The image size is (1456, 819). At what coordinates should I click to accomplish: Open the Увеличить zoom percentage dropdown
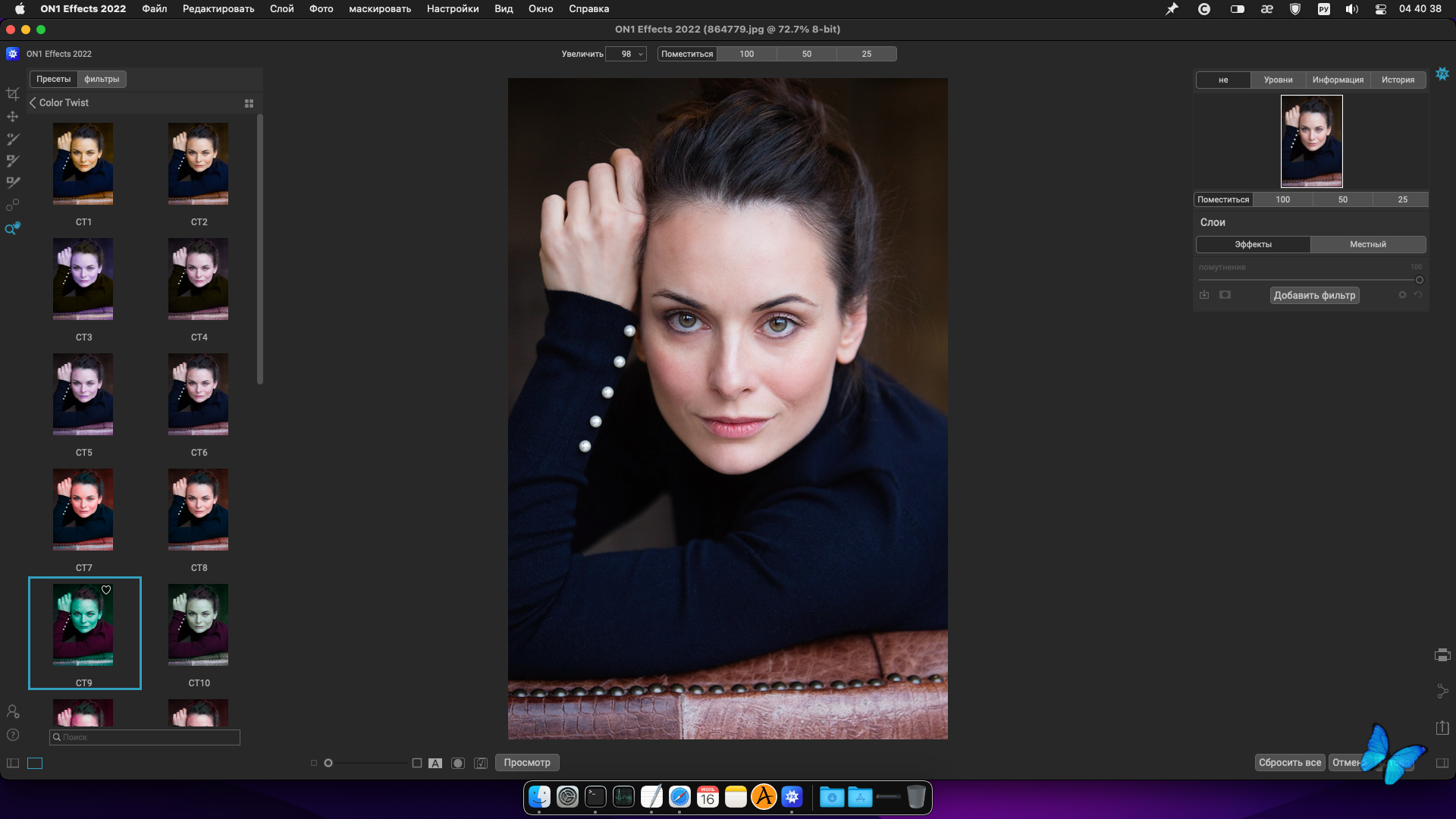[626, 54]
